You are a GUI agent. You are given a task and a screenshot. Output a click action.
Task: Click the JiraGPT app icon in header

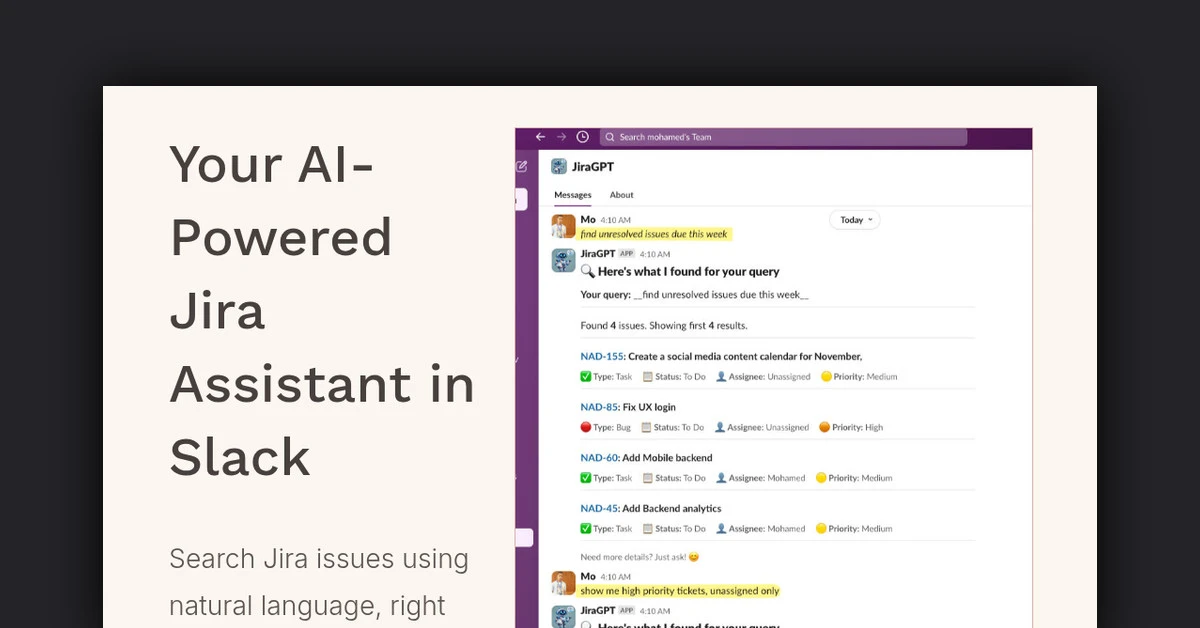pos(559,167)
